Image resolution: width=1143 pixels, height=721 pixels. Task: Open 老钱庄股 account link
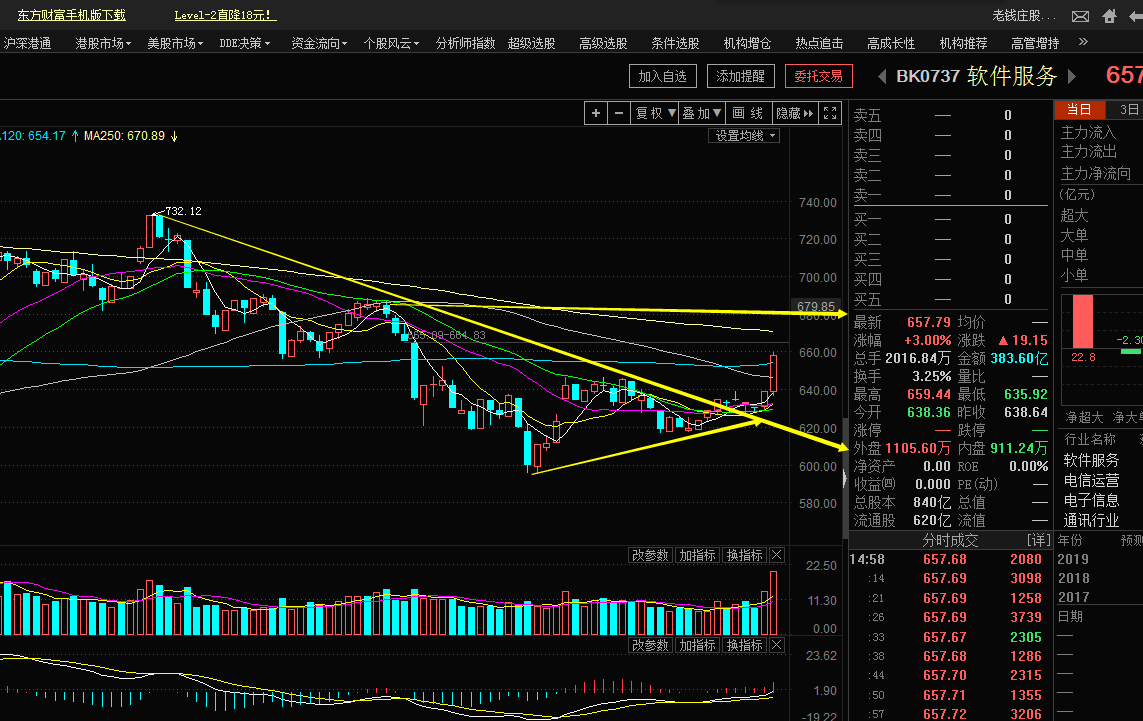click(1024, 15)
